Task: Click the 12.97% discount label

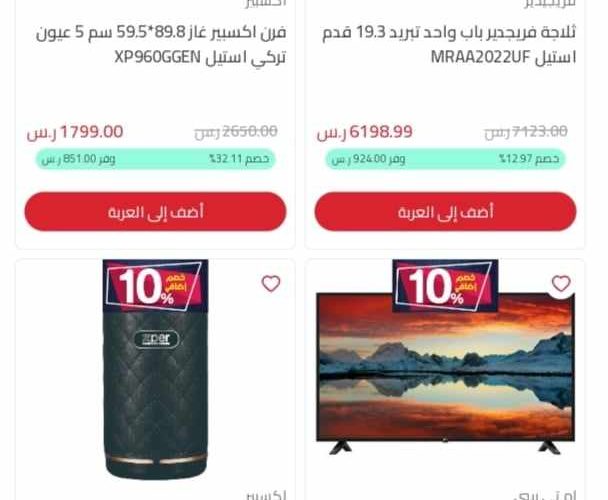Action: coord(529,159)
